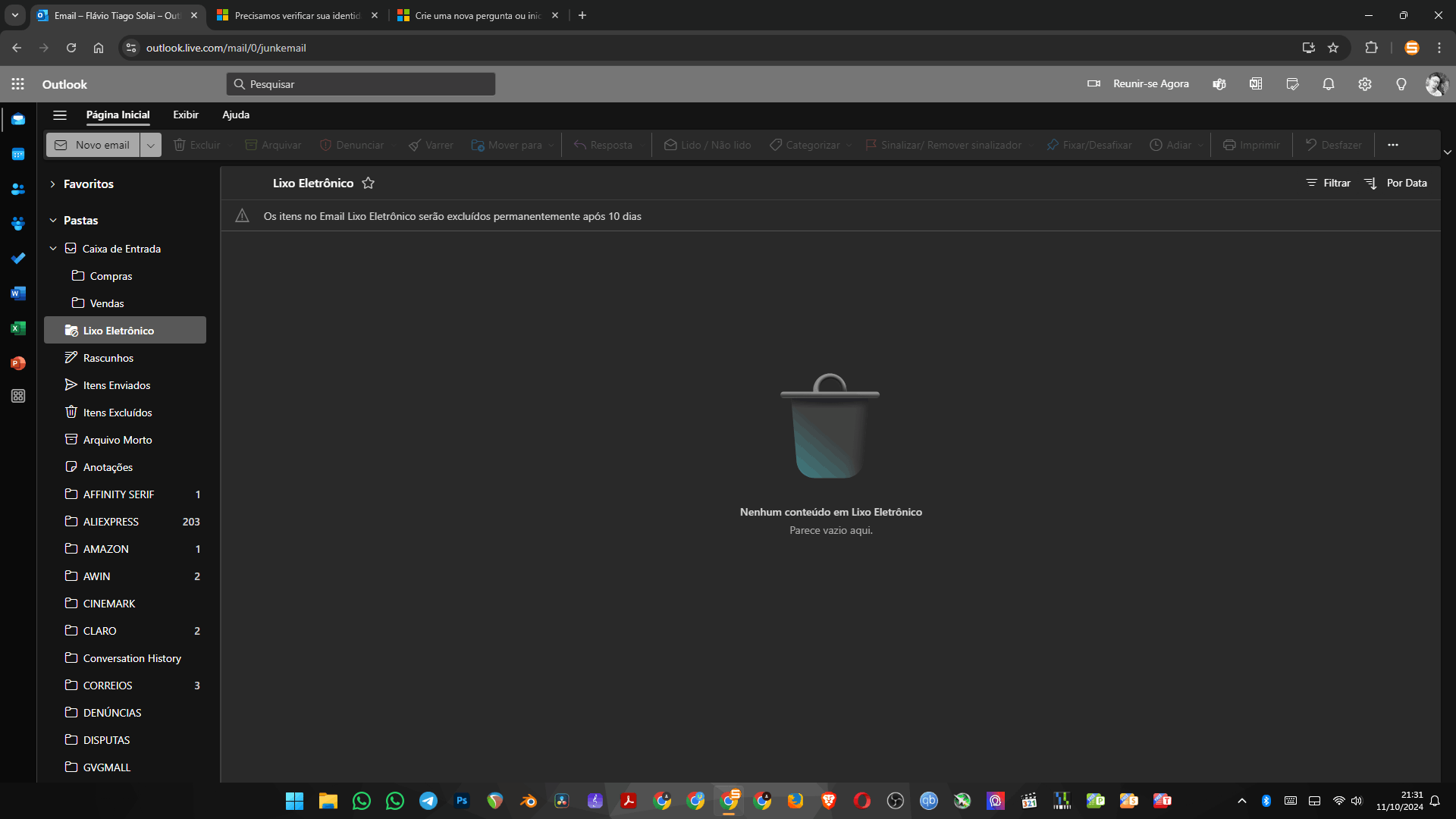Open the ALIEXPRESS folder
The height and width of the screenshot is (819, 1456).
111,522
